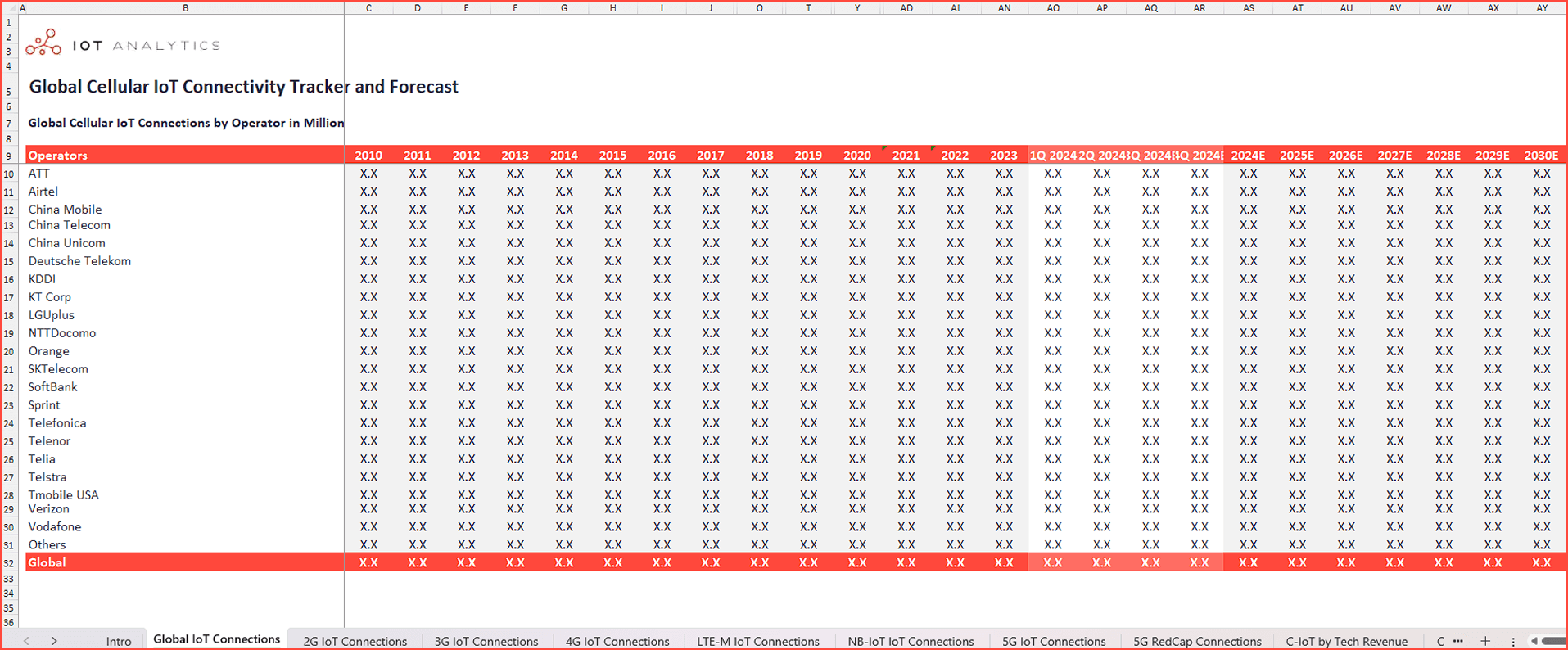Image resolution: width=1568 pixels, height=650 pixels.
Task: Click the KDDI operator cell
Action: 185,279
